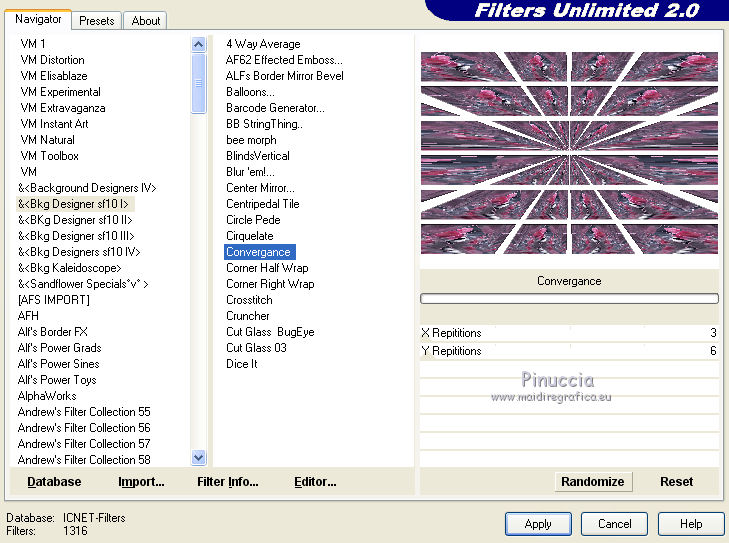
Task: Click the Convergance preview image
Action: [x=569, y=153]
